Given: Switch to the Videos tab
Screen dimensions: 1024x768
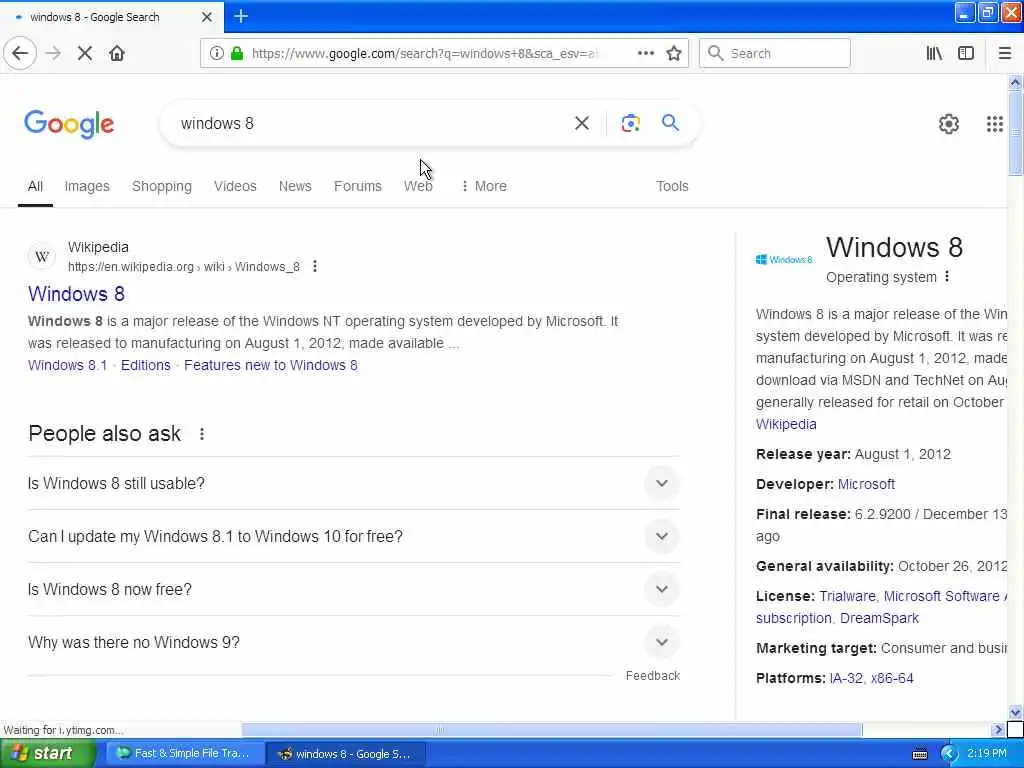Looking at the screenshot, I should click(x=235, y=186).
